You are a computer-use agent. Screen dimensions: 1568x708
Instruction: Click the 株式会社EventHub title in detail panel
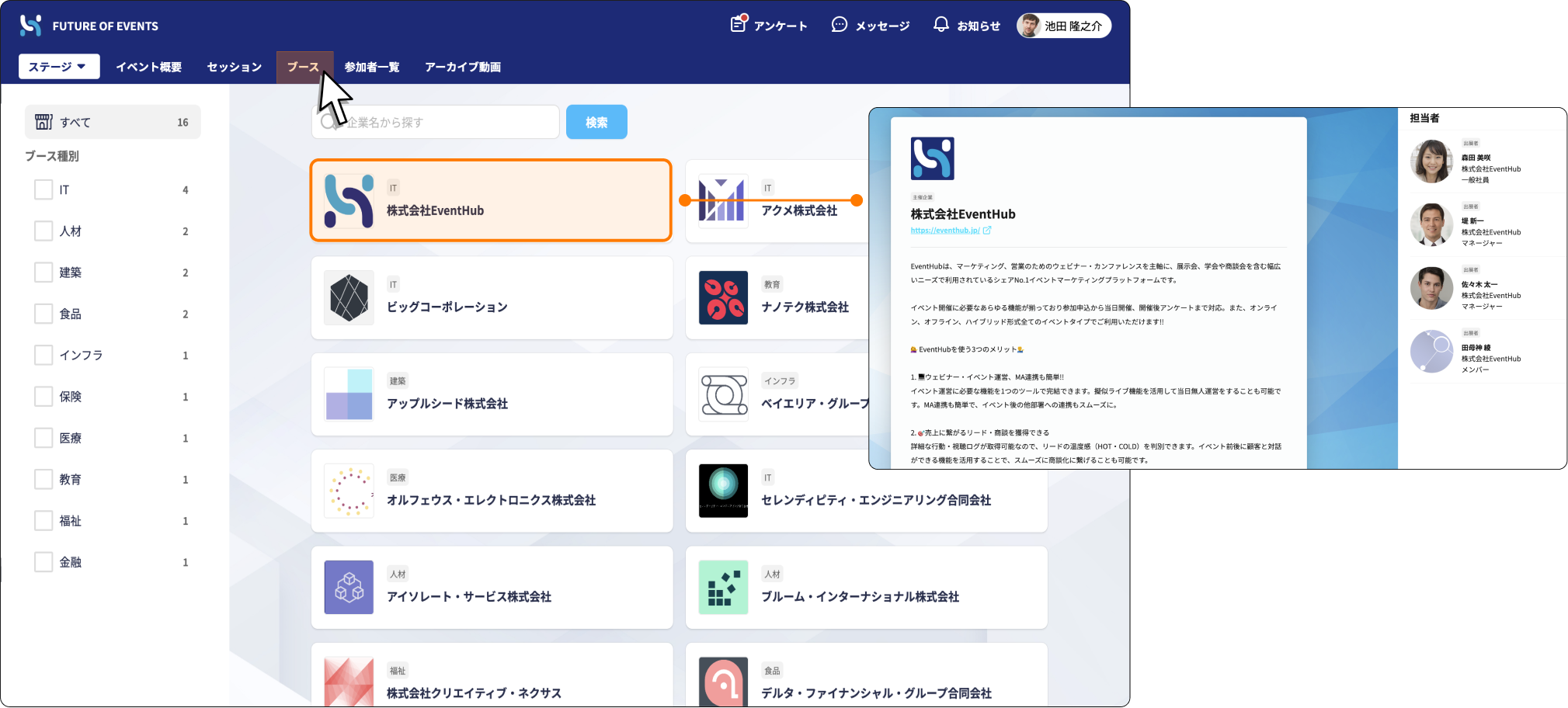click(963, 214)
